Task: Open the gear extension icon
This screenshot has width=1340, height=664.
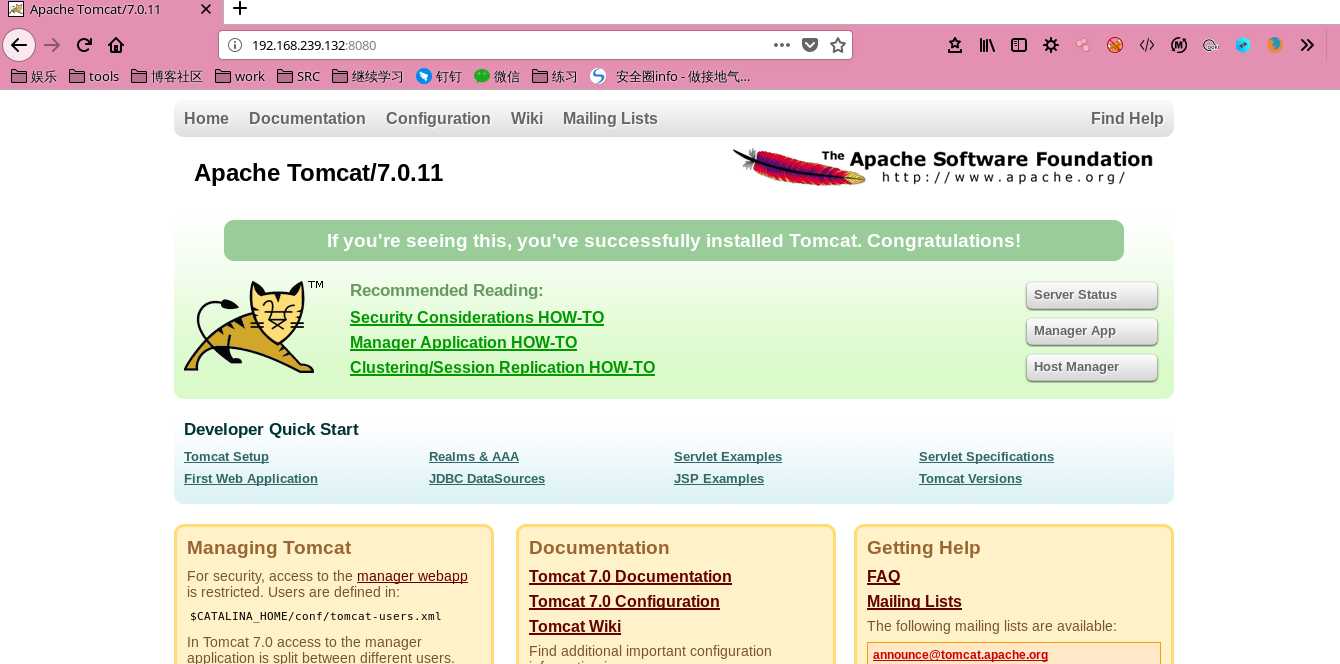Action: click(1051, 45)
